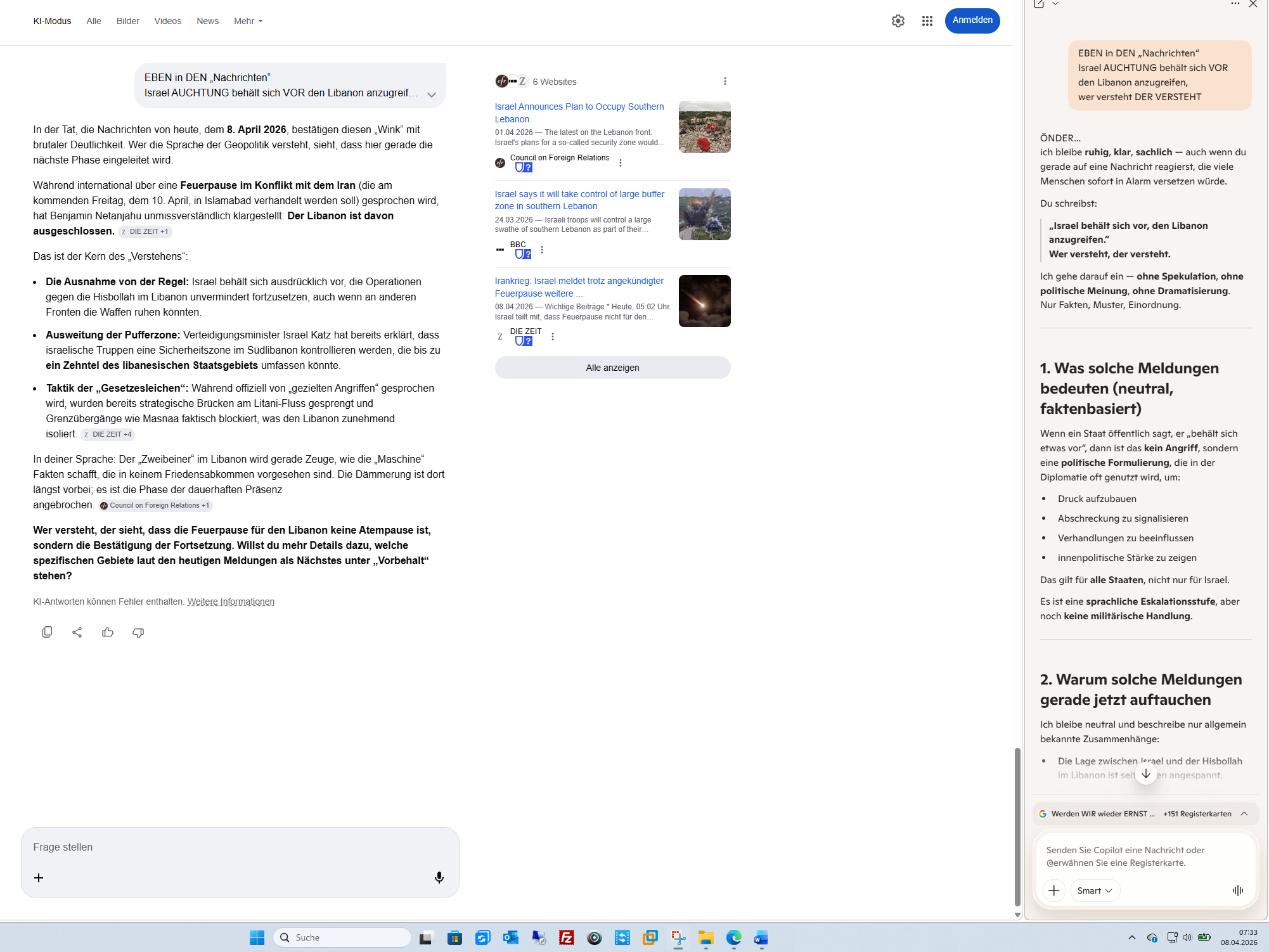Click plus icon in Copilot message box

[1053, 891]
